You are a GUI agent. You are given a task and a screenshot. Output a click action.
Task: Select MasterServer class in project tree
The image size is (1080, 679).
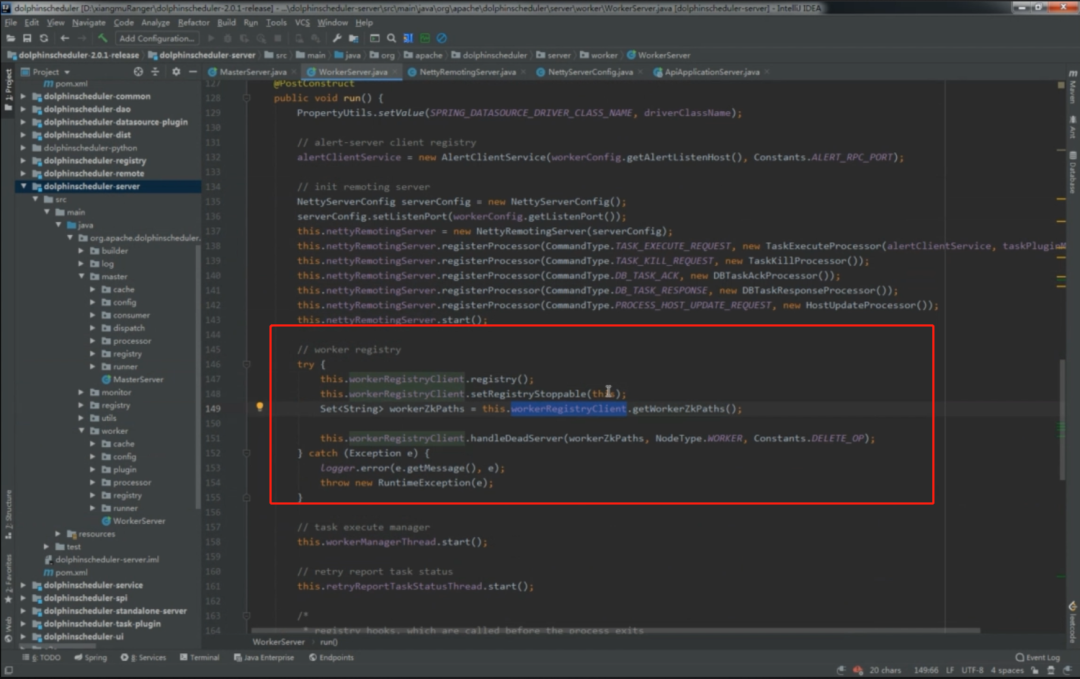[133, 379]
